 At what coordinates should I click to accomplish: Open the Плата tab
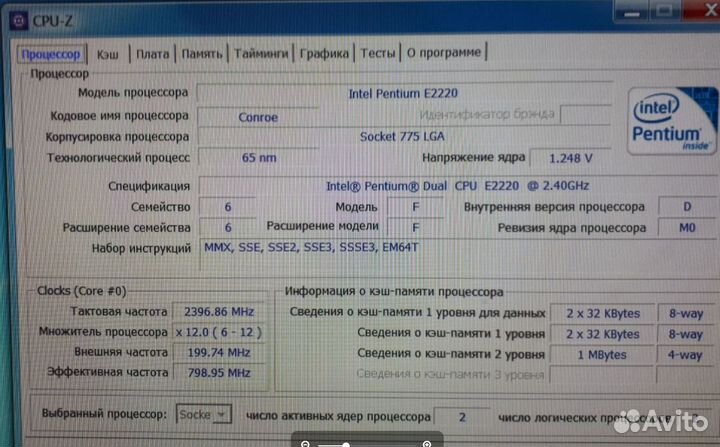click(x=152, y=54)
